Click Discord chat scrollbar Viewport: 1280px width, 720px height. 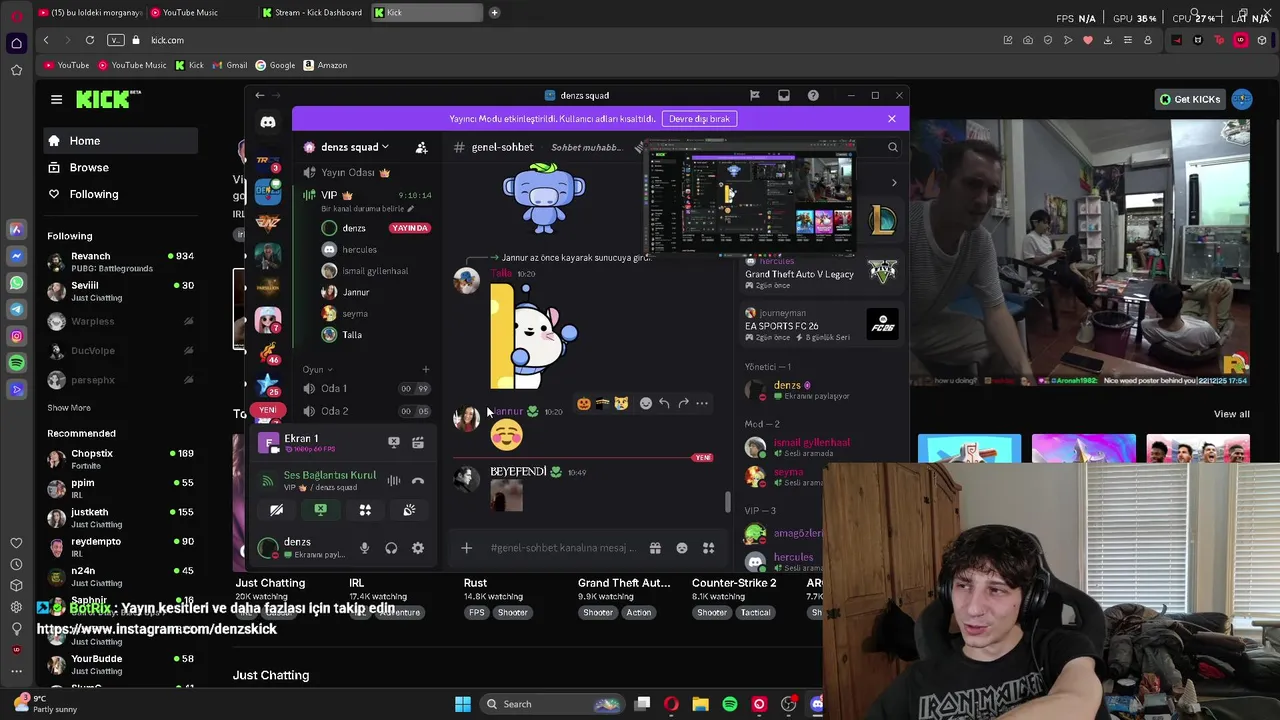click(728, 500)
